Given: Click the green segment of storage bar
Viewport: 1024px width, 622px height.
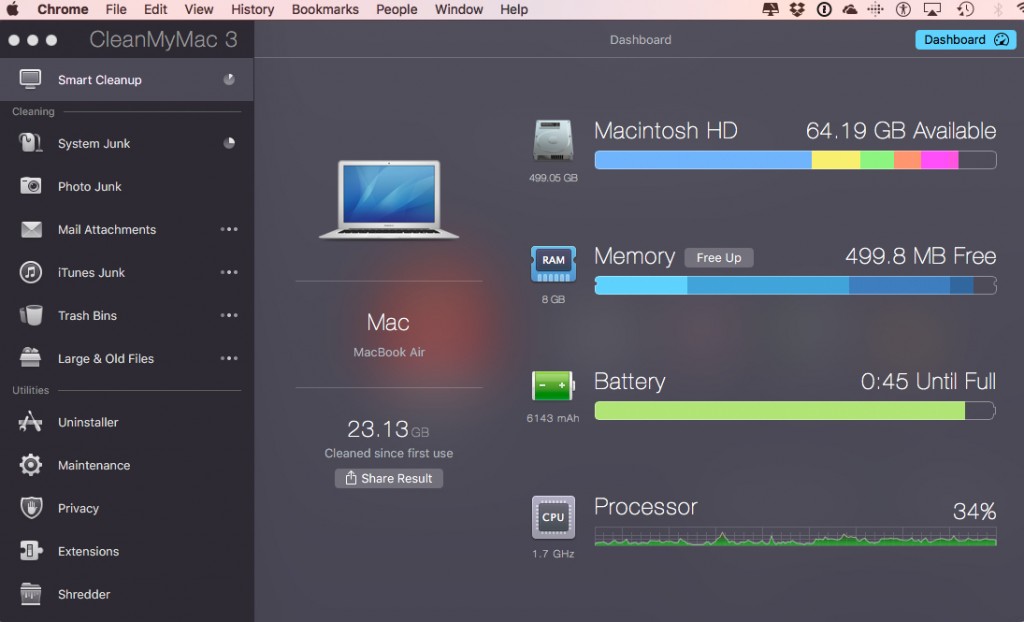Looking at the screenshot, I should click(877, 160).
